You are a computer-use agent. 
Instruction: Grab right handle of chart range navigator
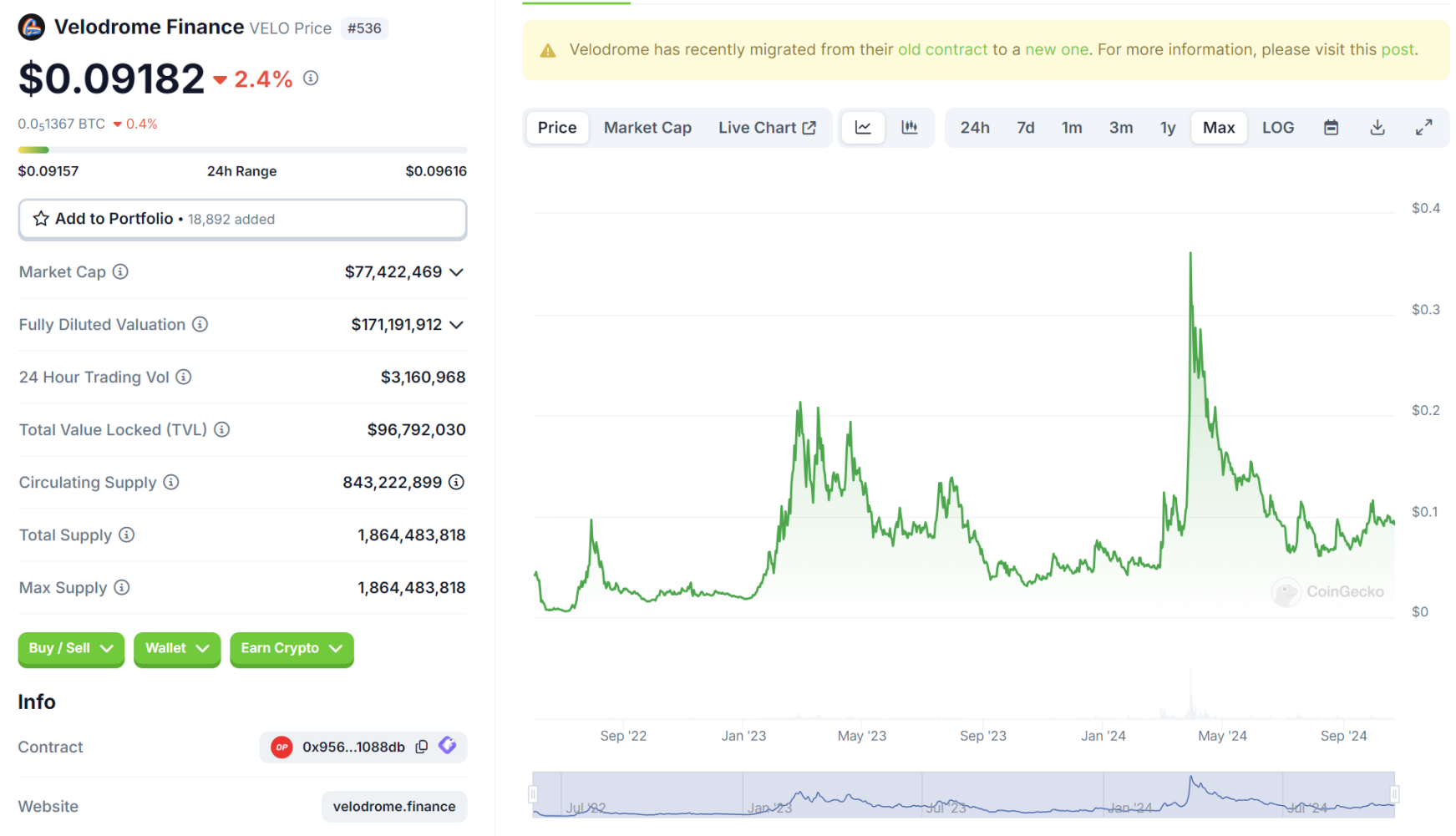(1394, 794)
